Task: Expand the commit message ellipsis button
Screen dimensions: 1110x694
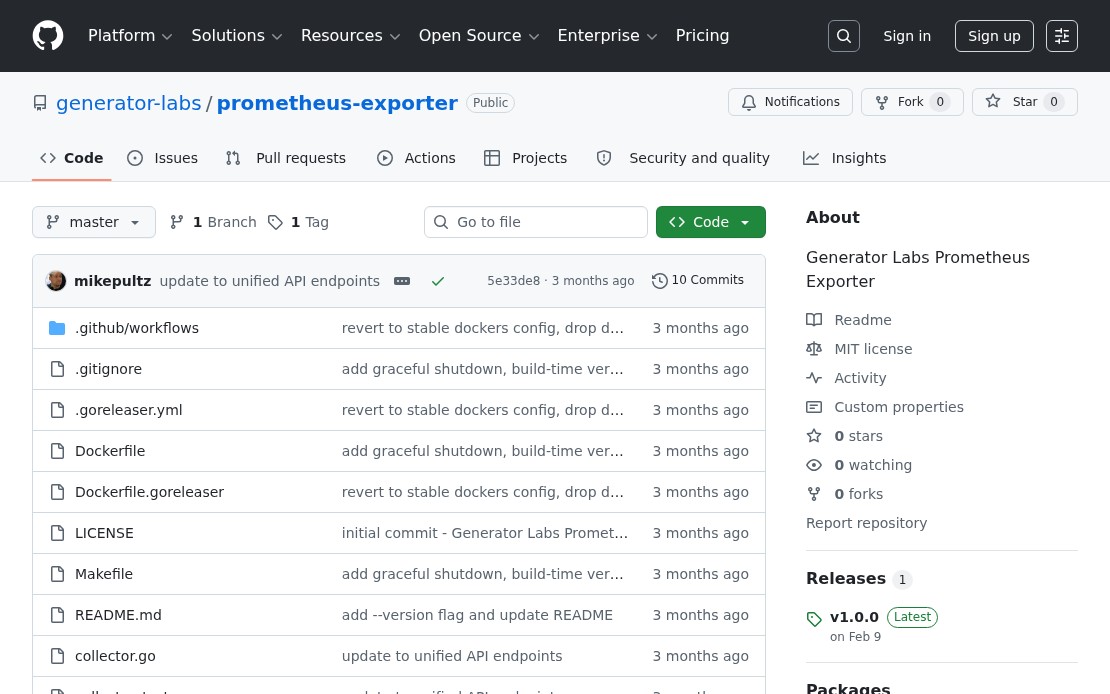Action: [402, 281]
